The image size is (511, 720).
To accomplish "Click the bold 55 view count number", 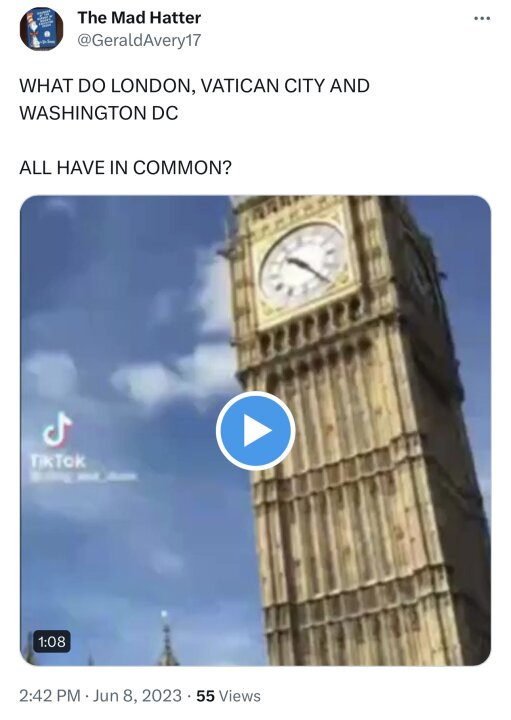I will coord(205,696).
